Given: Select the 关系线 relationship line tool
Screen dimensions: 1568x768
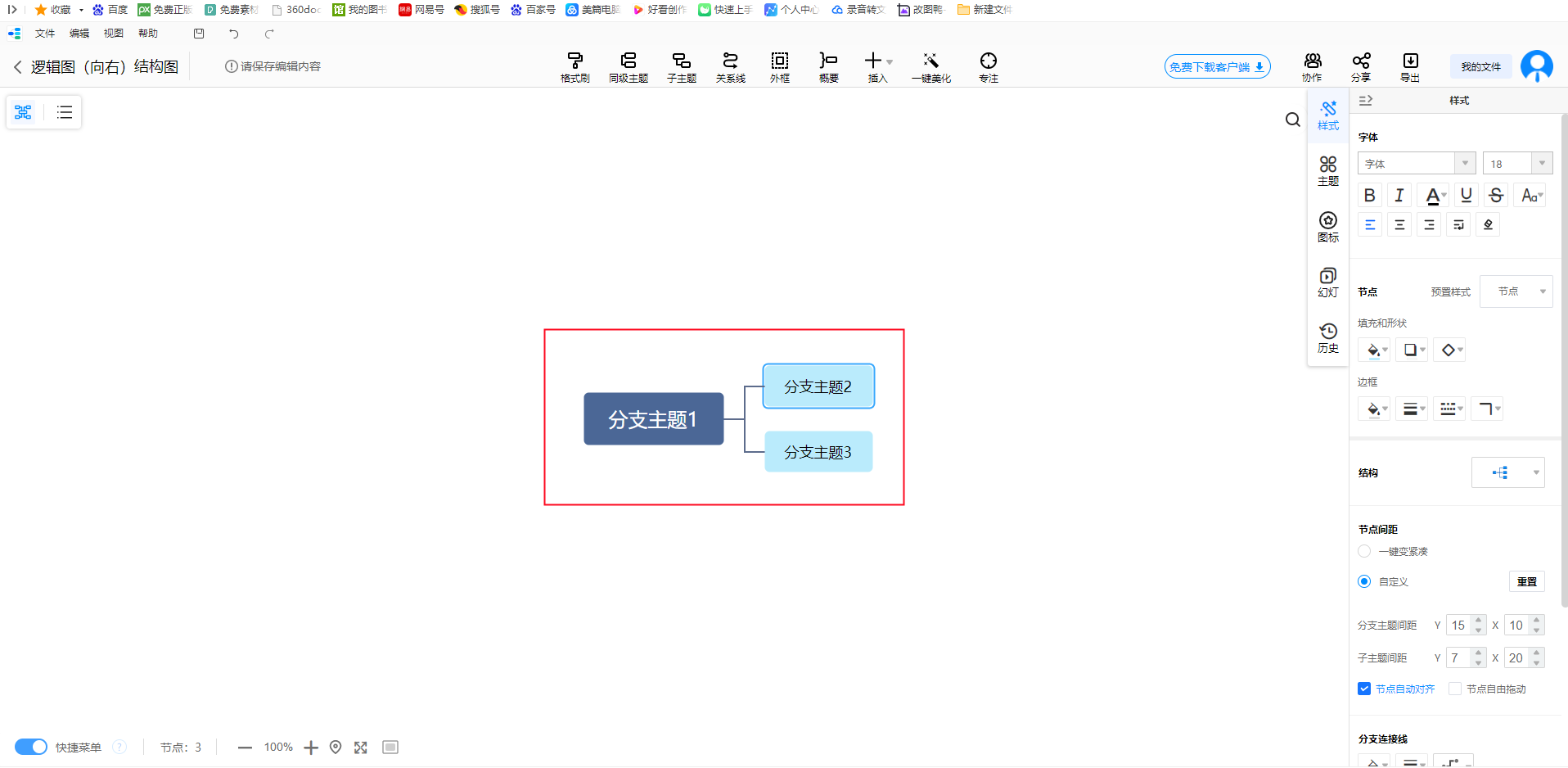Looking at the screenshot, I should pos(730,66).
